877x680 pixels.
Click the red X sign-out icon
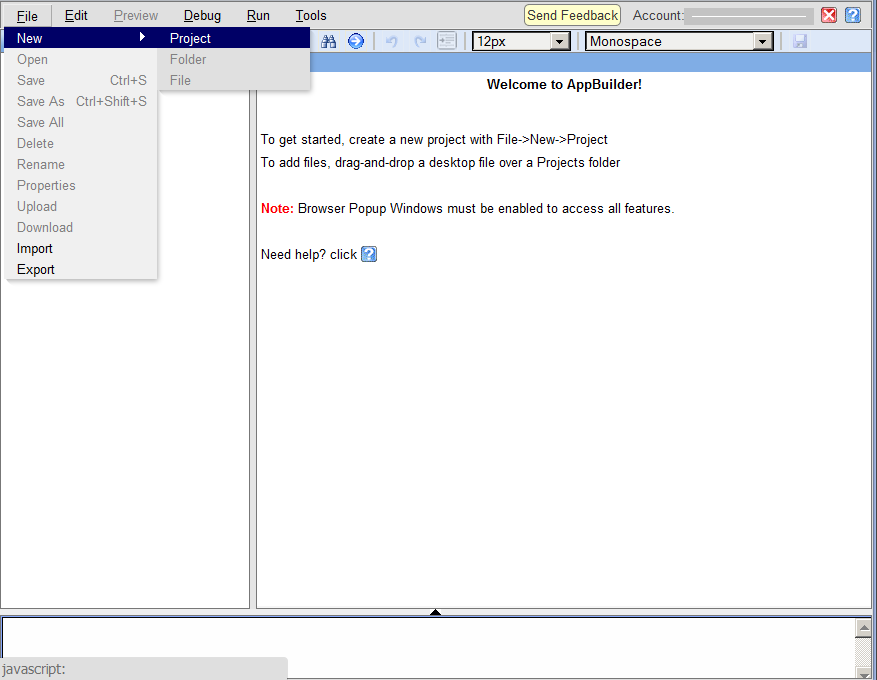pos(829,15)
